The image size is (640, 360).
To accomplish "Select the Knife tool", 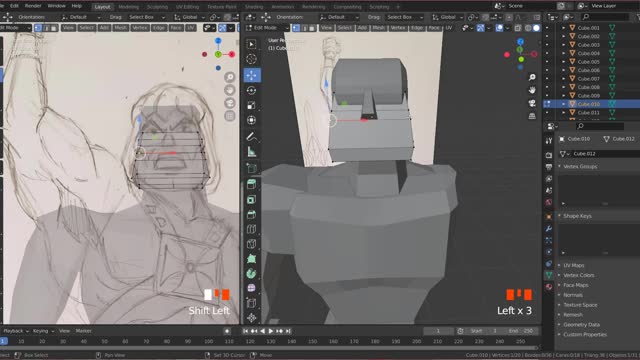I will pos(251,244).
